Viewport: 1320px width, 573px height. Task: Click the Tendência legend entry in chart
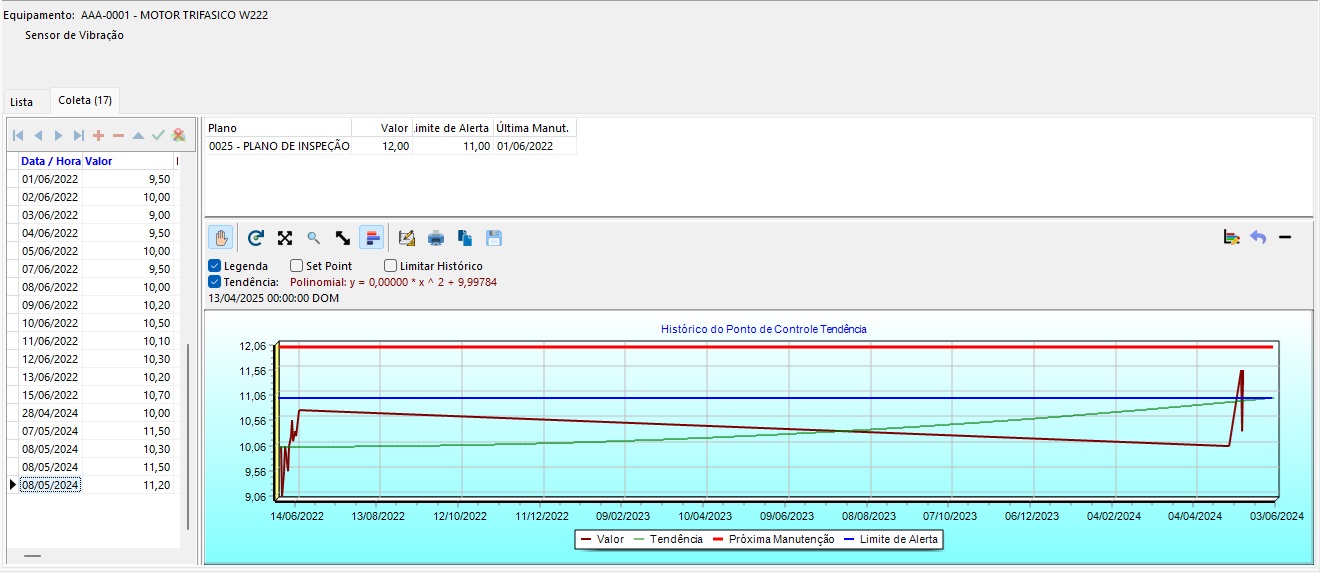[x=668, y=539]
